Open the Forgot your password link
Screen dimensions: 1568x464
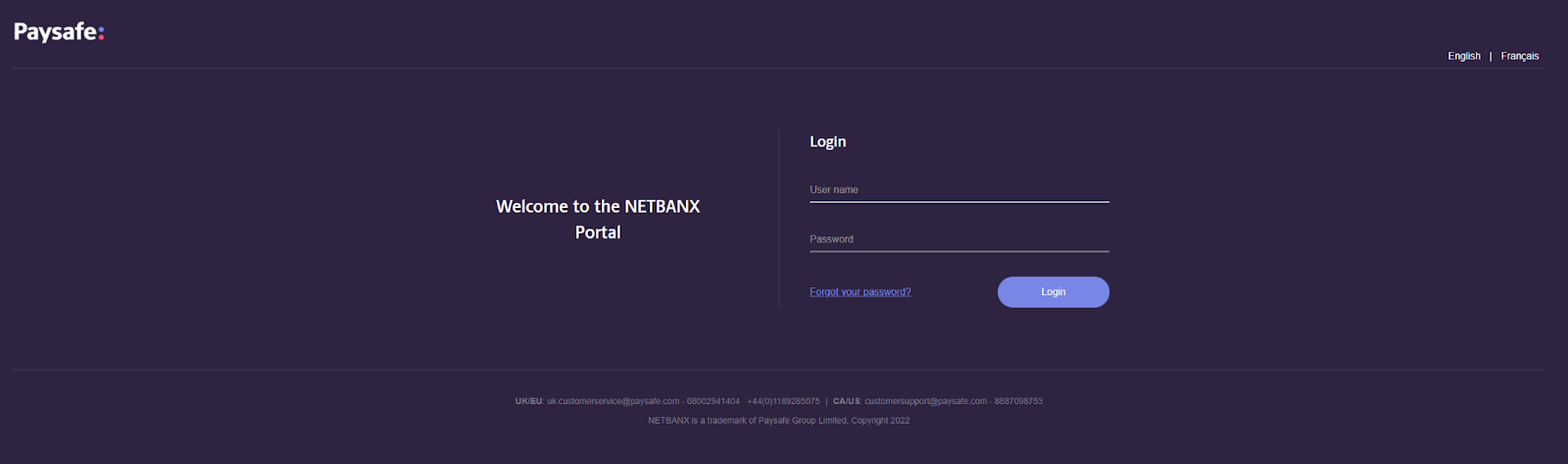(x=859, y=292)
